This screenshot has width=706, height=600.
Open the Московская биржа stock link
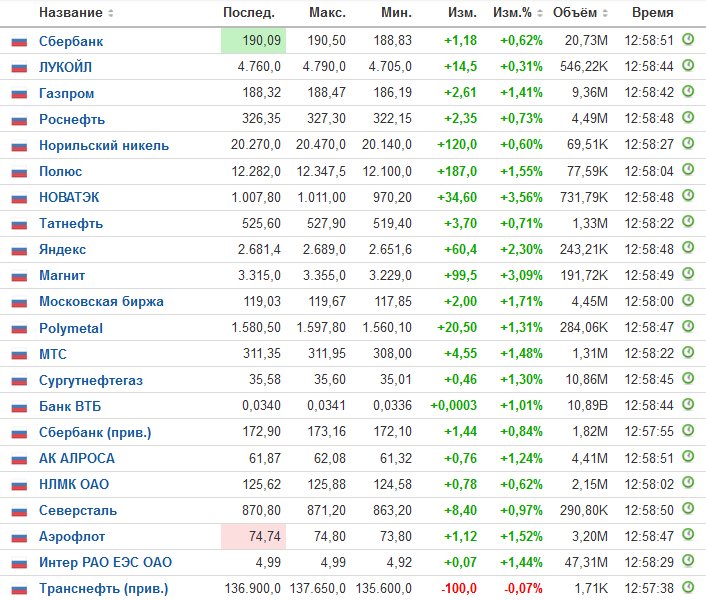tap(101, 302)
